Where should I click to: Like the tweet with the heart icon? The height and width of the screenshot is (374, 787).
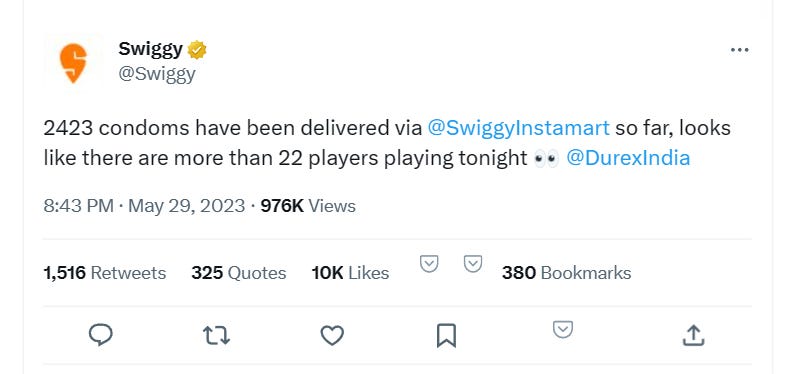pyautogui.click(x=332, y=335)
